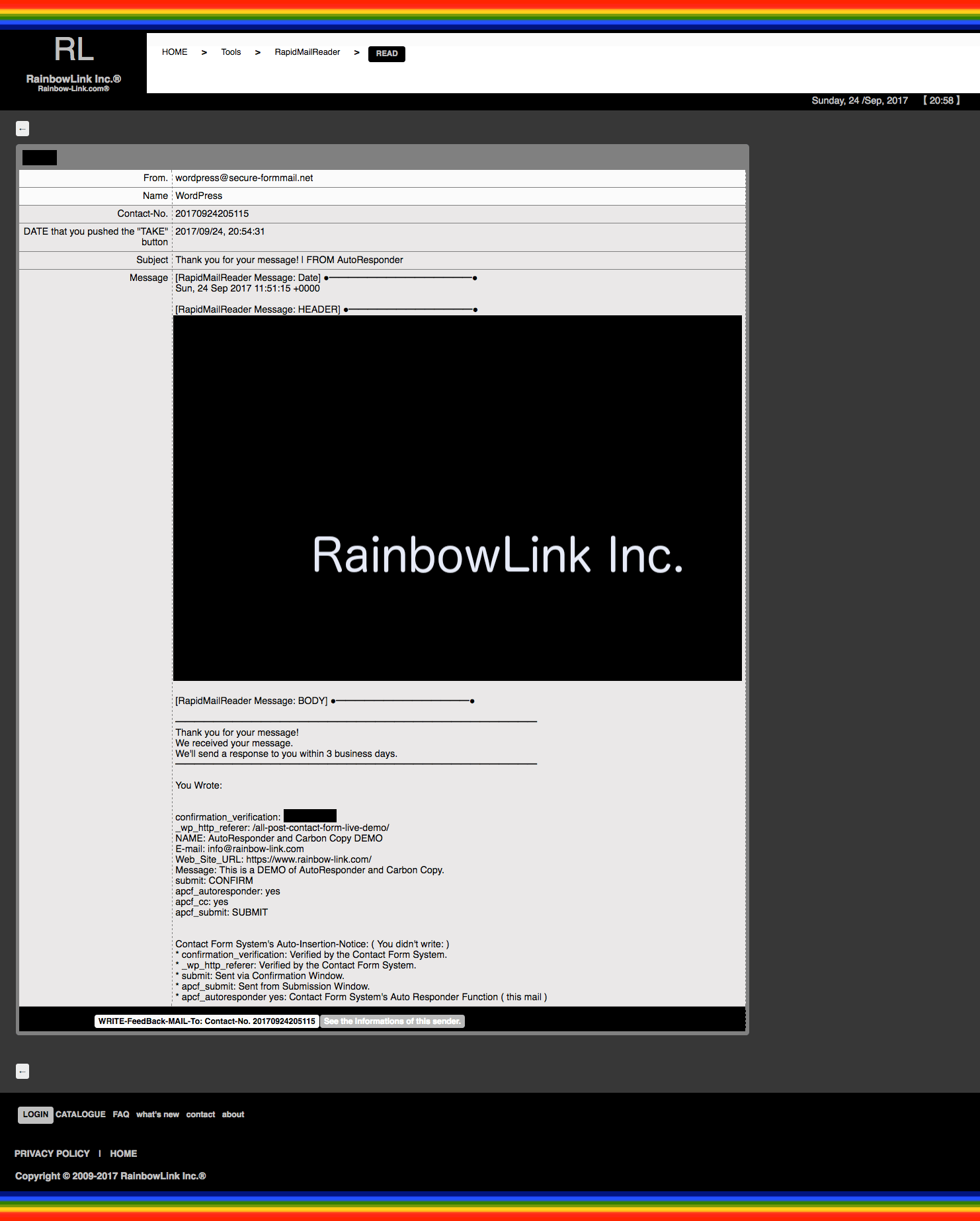Click WRITE-FeedBack-MAIL-To Contact-No. button
Image resolution: width=980 pixels, height=1221 pixels.
tap(207, 1021)
